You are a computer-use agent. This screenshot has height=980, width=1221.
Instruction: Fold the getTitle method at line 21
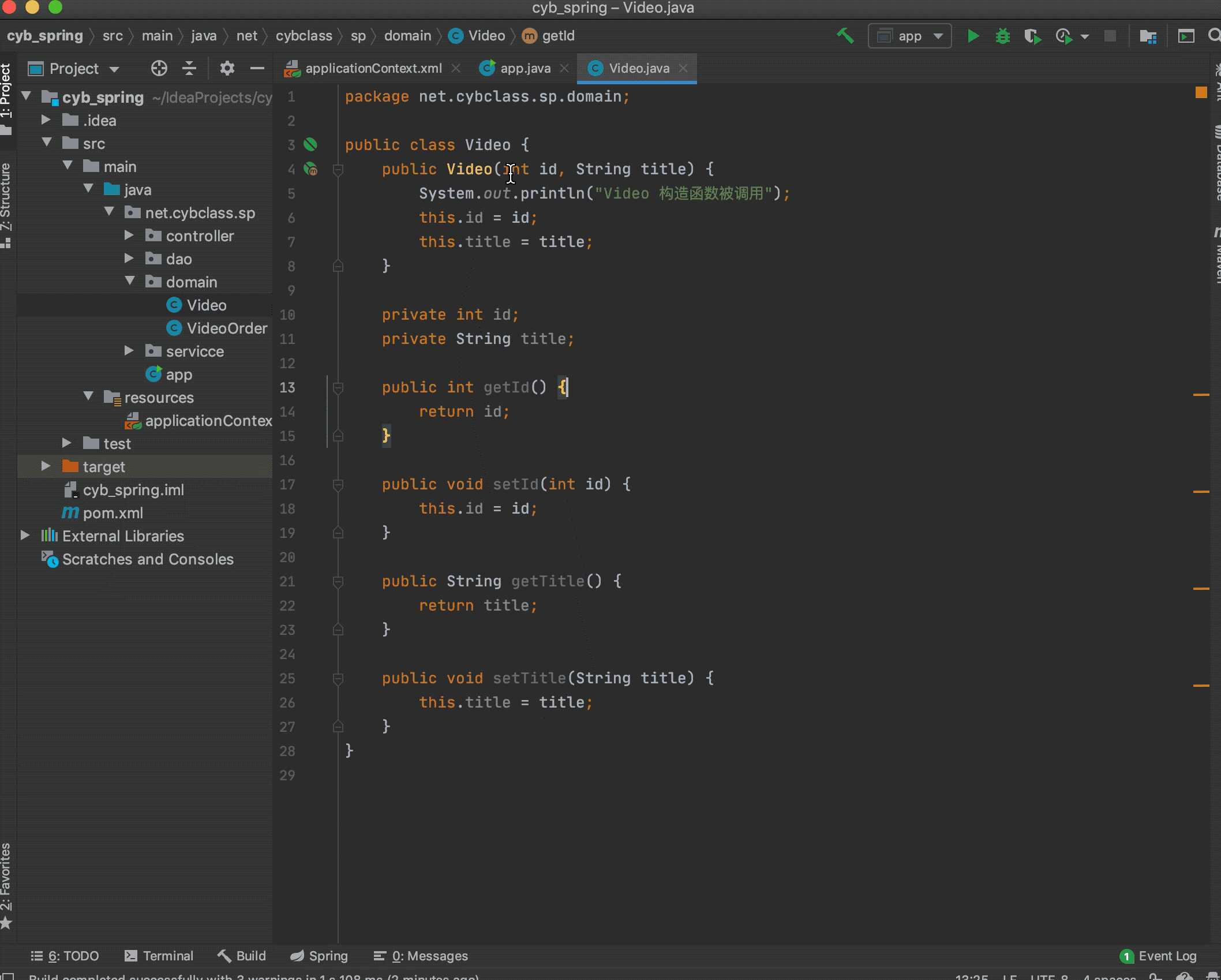click(338, 581)
